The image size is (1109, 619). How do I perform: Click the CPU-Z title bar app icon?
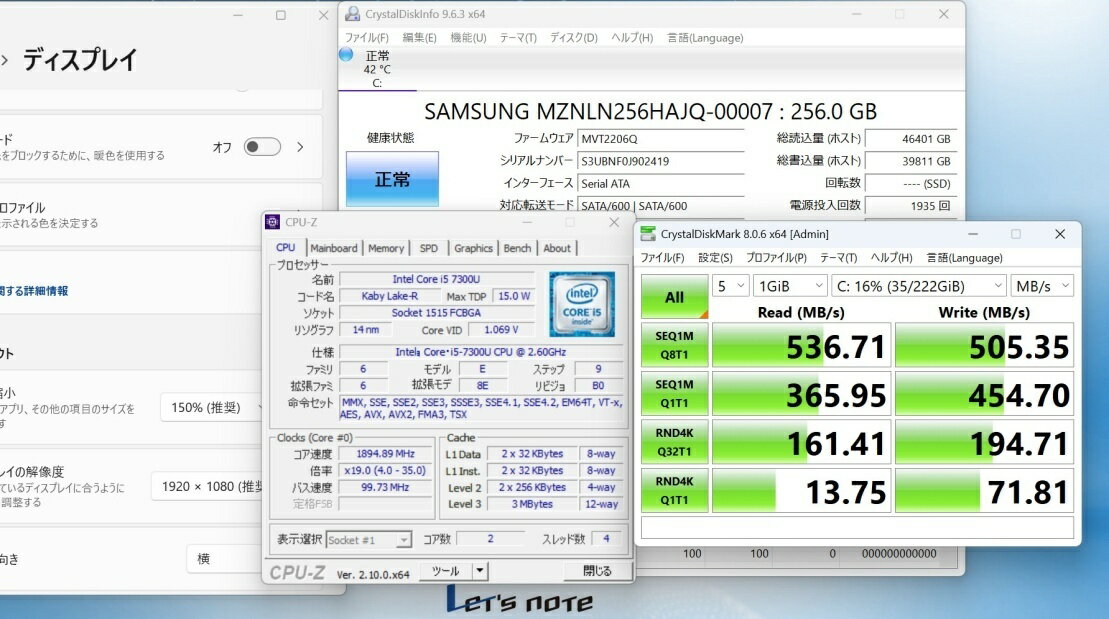(x=273, y=222)
